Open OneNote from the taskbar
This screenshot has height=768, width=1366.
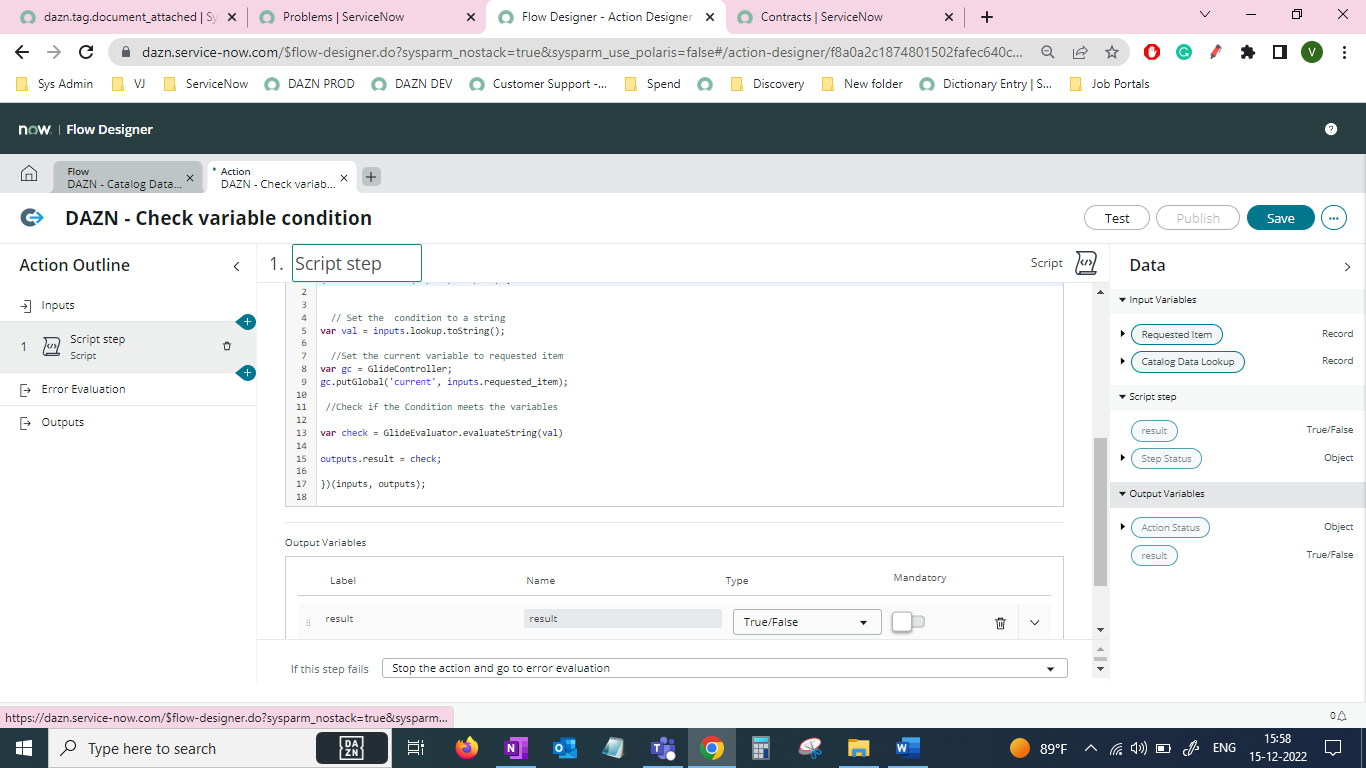tap(516, 748)
